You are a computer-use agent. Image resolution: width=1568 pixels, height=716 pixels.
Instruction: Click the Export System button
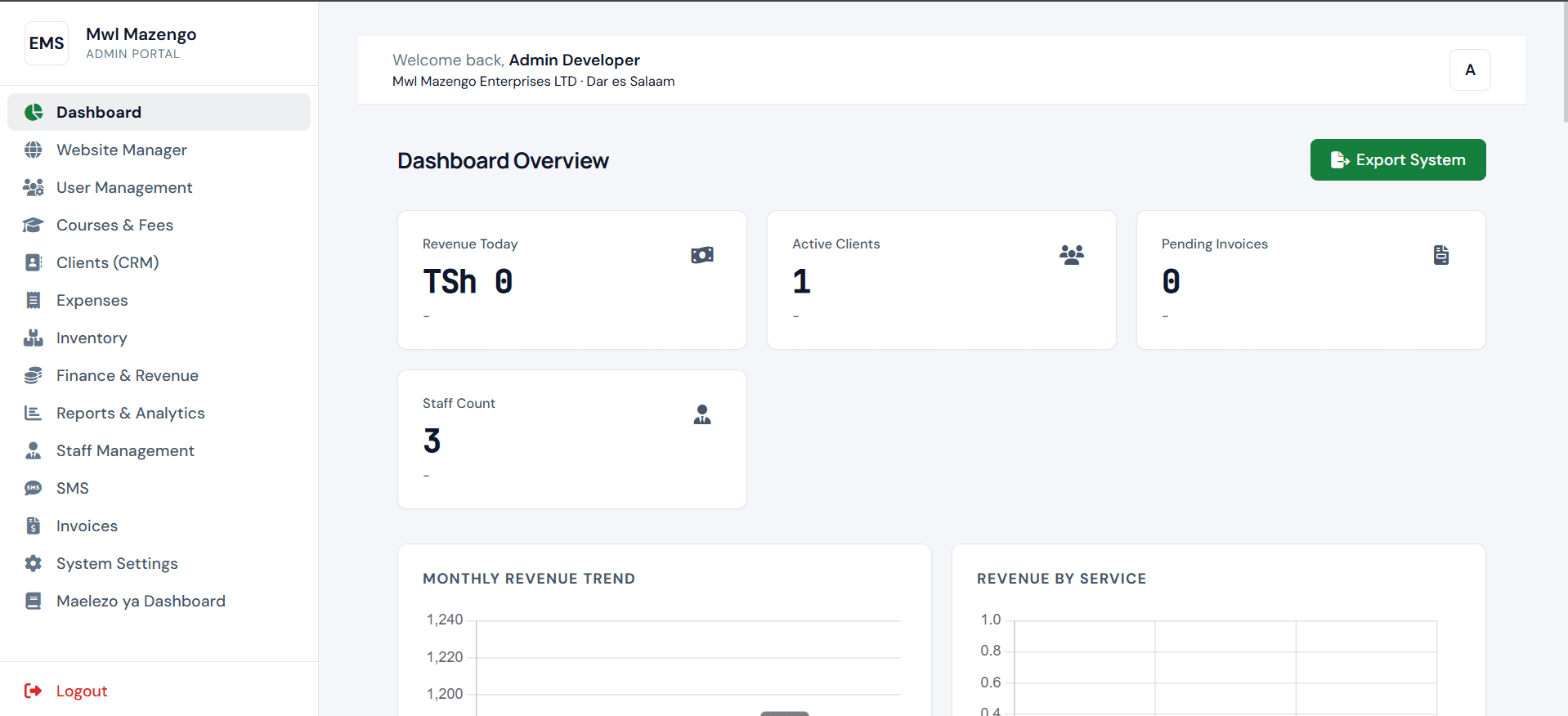[1398, 159]
